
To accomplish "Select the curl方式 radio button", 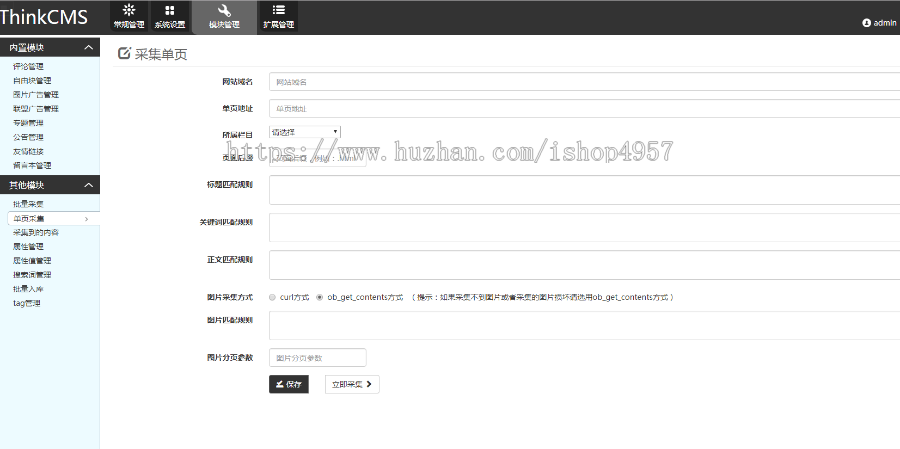I will pos(273,297).
